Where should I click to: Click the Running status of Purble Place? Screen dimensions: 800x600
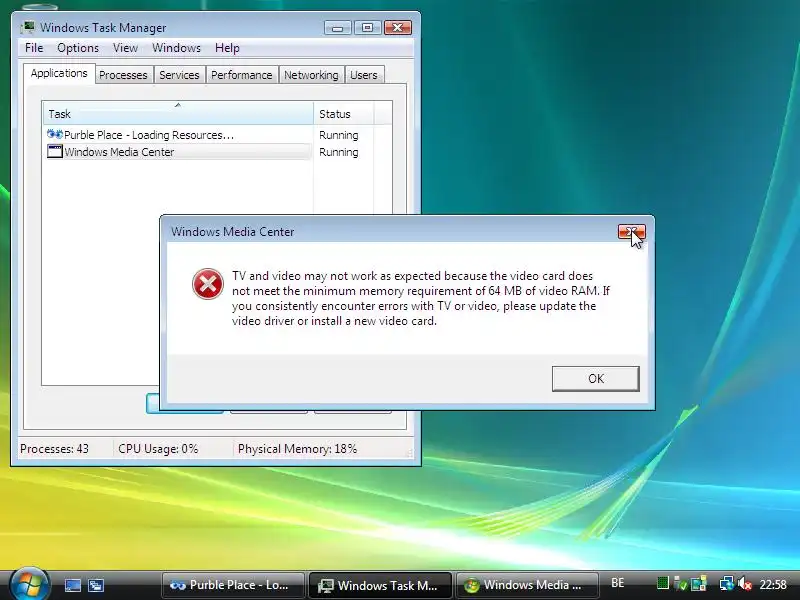point(339,135)
